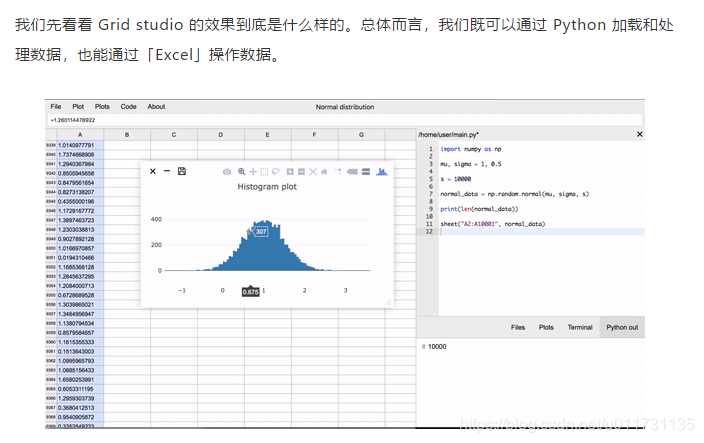The image size is (704, 443).
Task: Open the Plot menu
Action: pyautogui.click(x=78, y=106)
